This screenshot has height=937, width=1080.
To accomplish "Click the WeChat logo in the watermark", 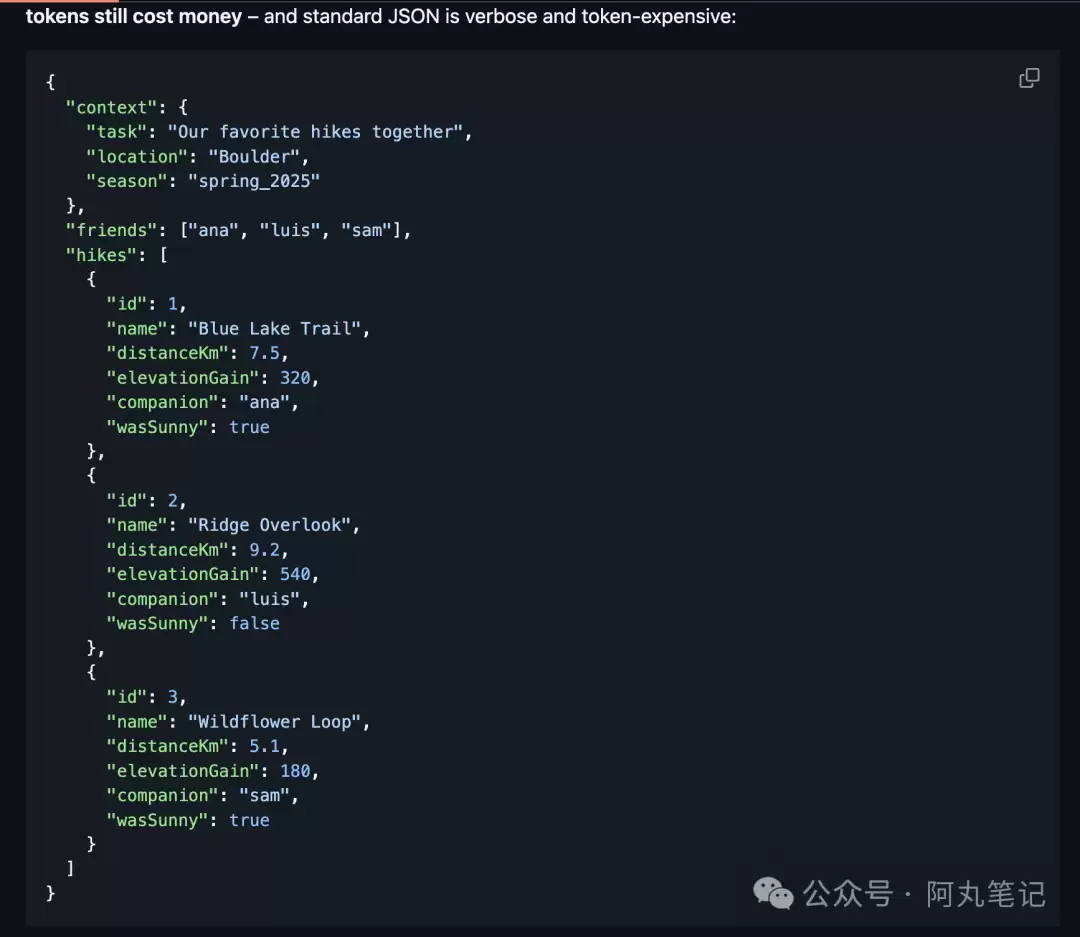I will pos(773,893).
